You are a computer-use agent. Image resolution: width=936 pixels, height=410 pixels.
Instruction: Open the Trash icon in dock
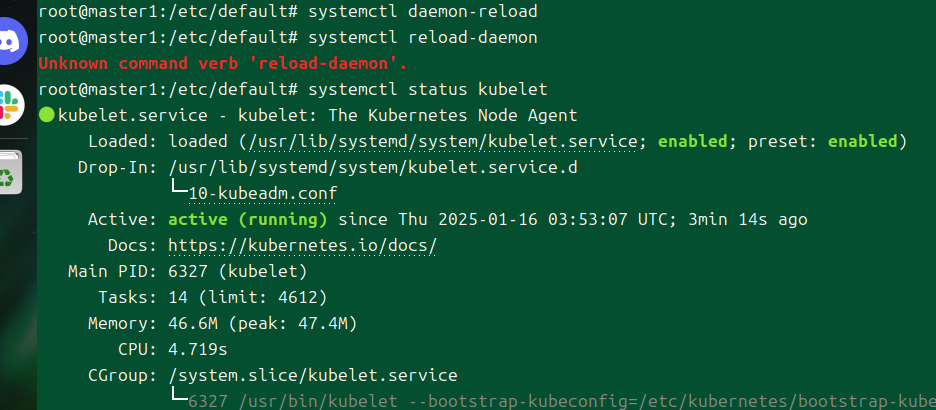(x=10, y=173)
